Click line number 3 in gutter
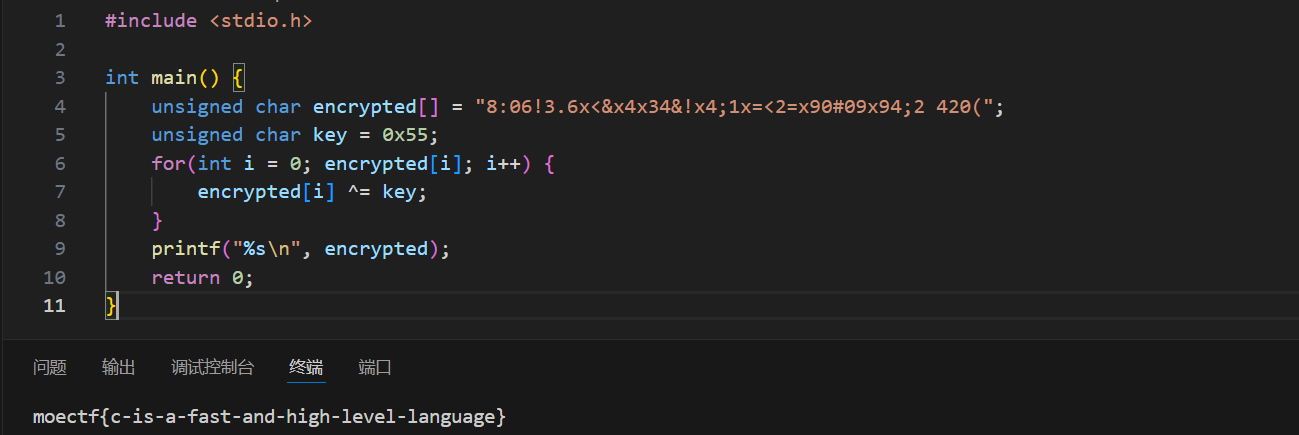 coord(60,77)
